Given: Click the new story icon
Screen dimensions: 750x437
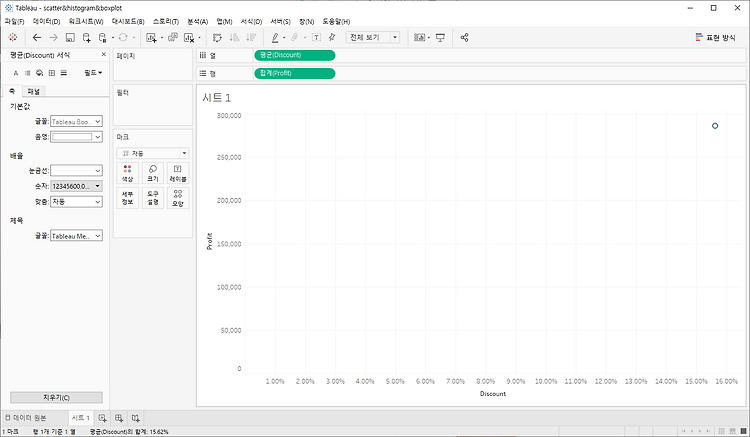Looking at the screenshot, I should click(136, 418).
